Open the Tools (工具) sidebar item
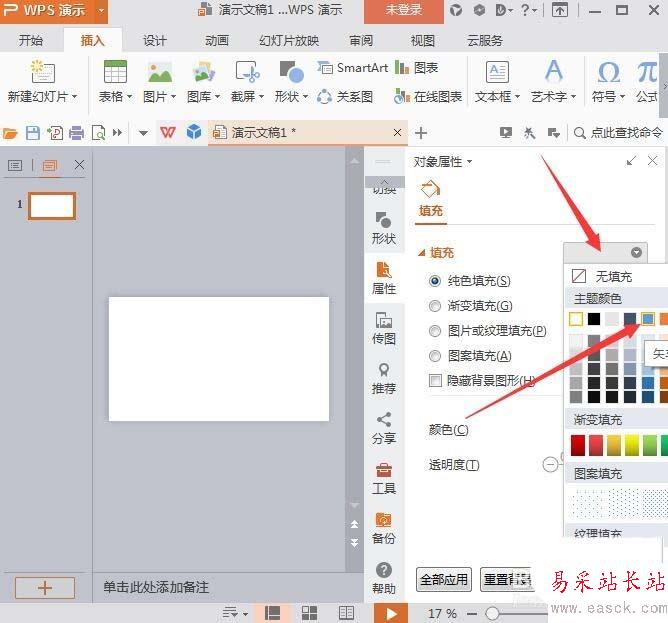668x623 pixels. tap(383, 478)
